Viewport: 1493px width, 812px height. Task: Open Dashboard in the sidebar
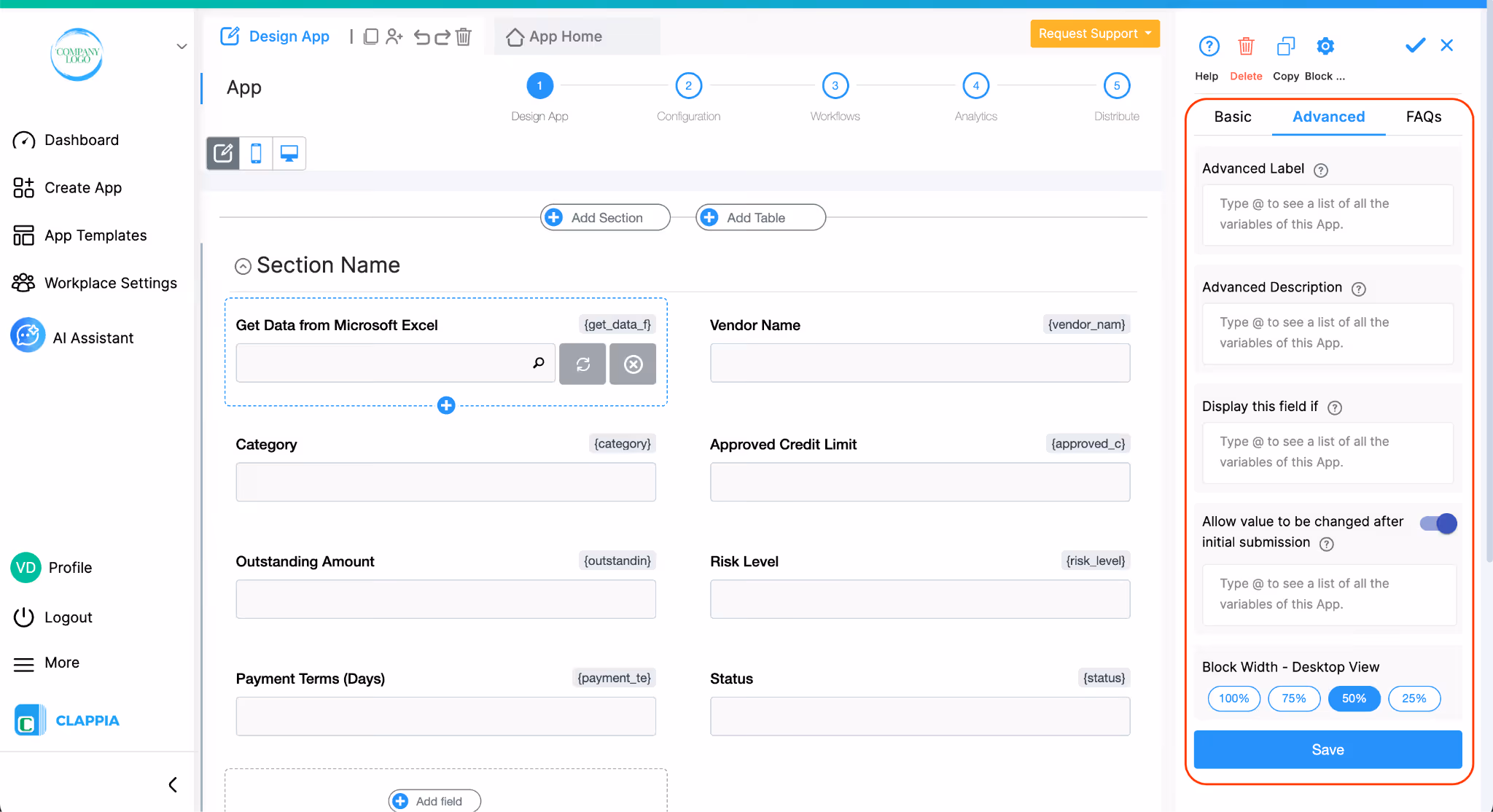coord(66,140)
